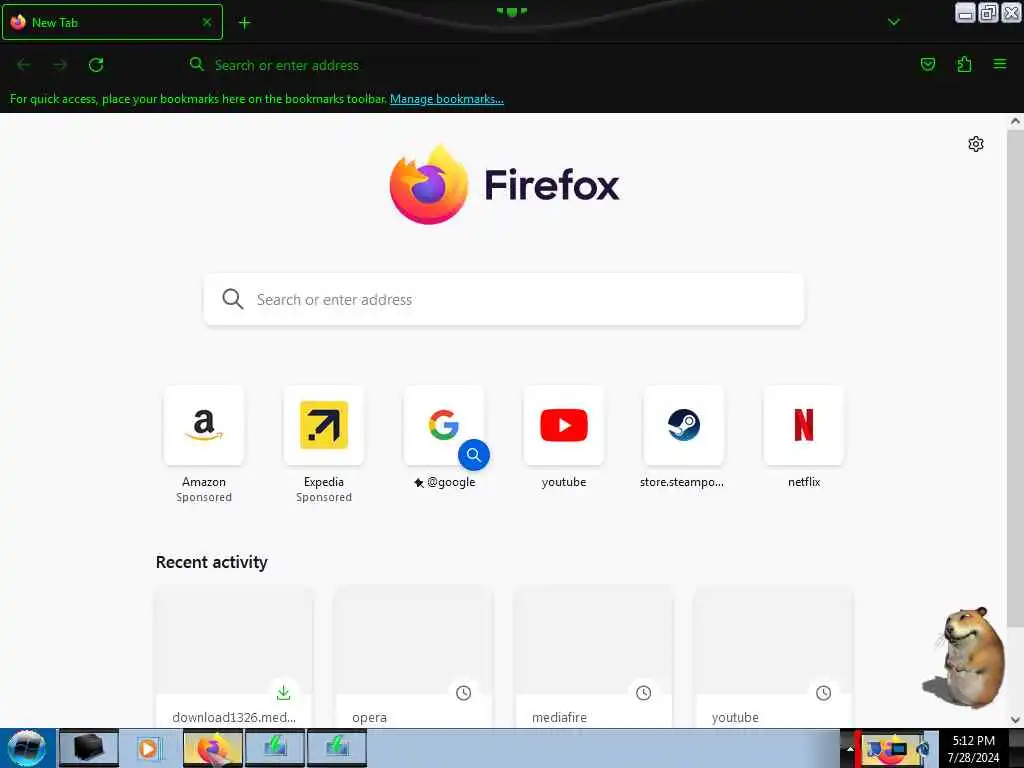Click the scrollbar up arrow

coord(1015,121)
